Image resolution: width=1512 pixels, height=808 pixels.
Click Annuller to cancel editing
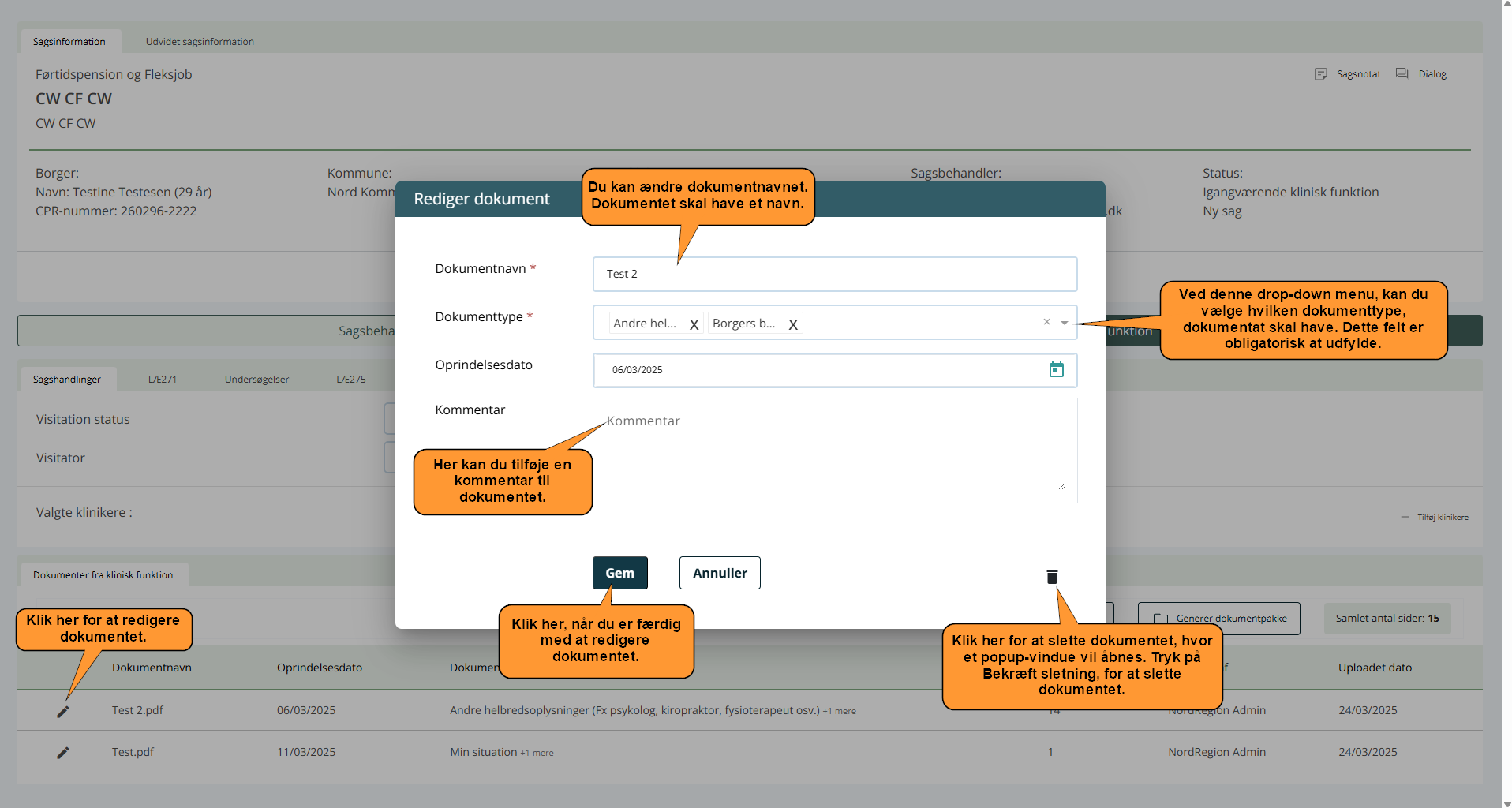[719, 573]
